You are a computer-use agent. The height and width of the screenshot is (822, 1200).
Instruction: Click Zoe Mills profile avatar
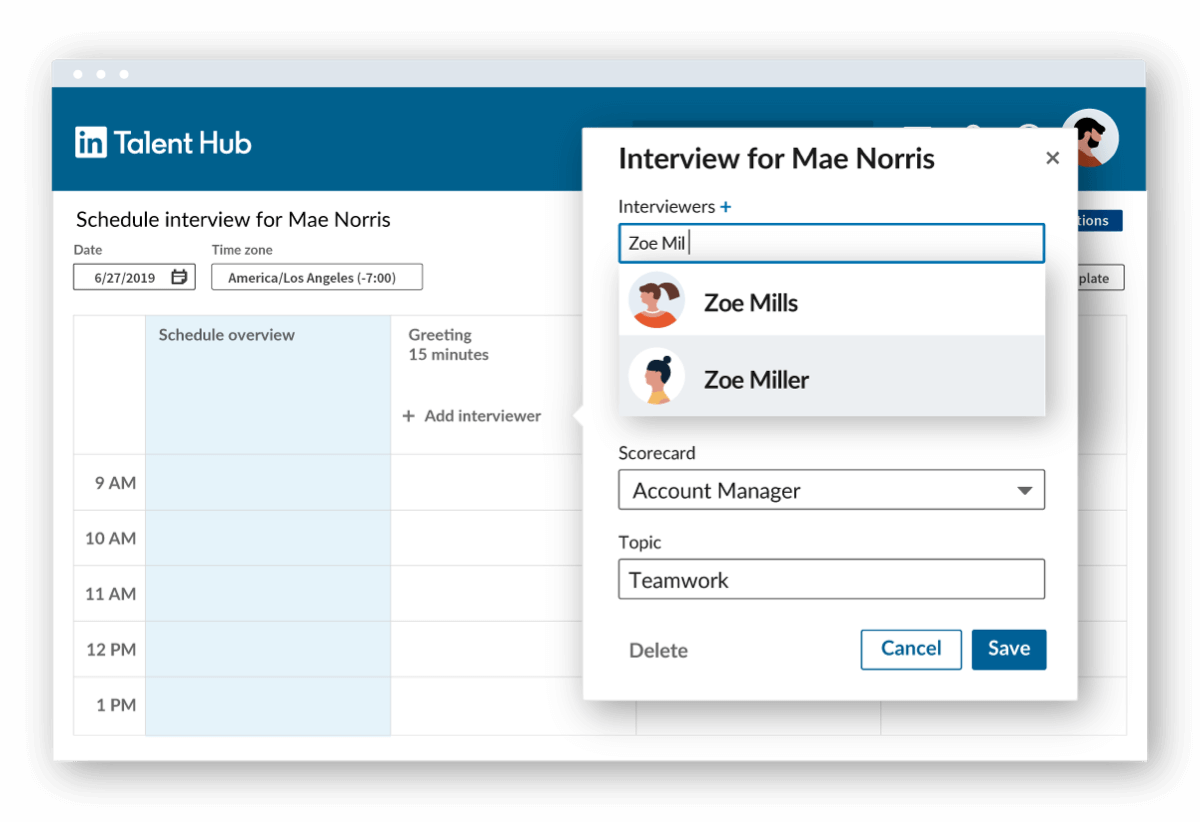656,300
